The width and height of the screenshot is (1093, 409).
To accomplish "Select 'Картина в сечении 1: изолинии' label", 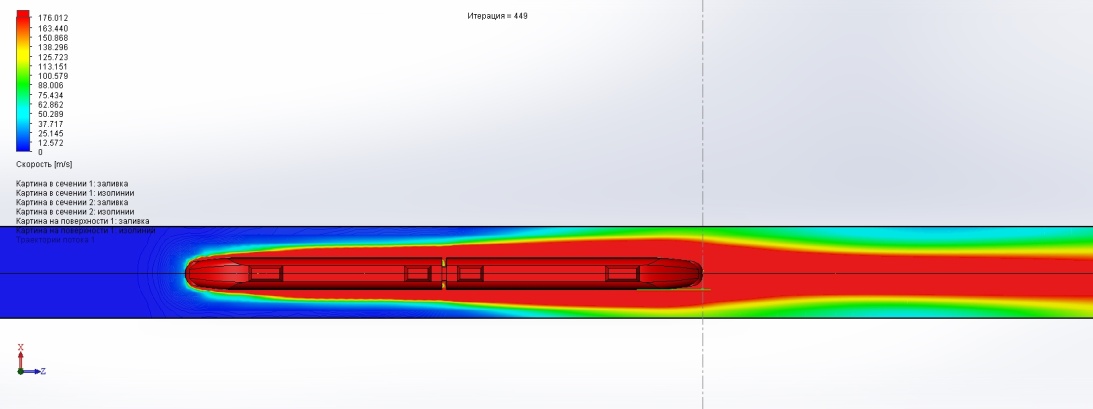I will pyautogui.click(x=75, y=193).
